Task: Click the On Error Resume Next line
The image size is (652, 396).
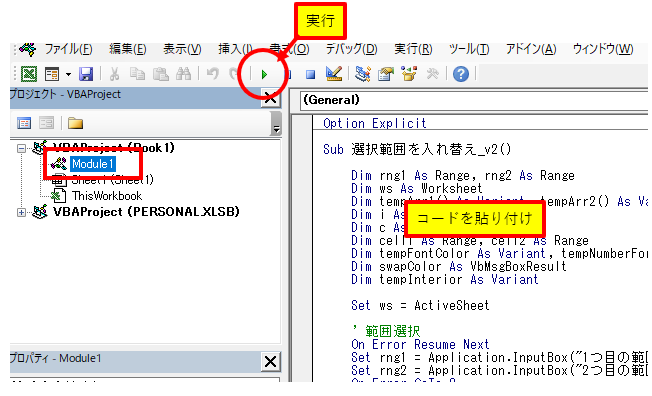Action: click(420, 345)
